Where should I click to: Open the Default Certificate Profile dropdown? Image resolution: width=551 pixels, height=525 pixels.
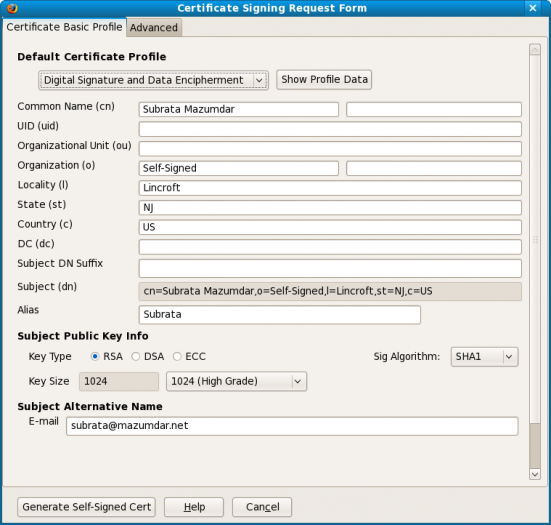[x=154, y=80]
